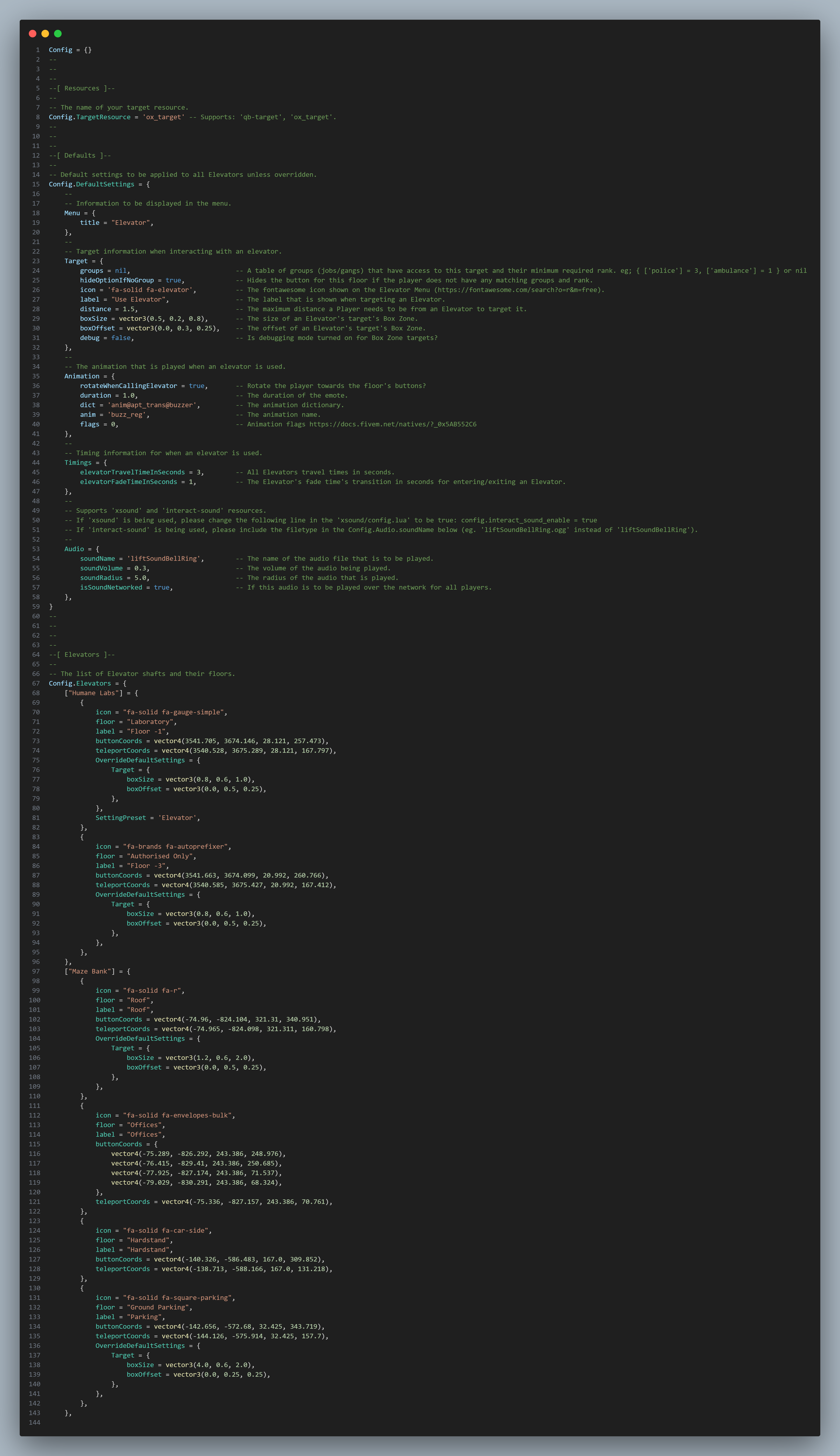Select the "fa-solid fa-r" icon string

coord(152,990)
